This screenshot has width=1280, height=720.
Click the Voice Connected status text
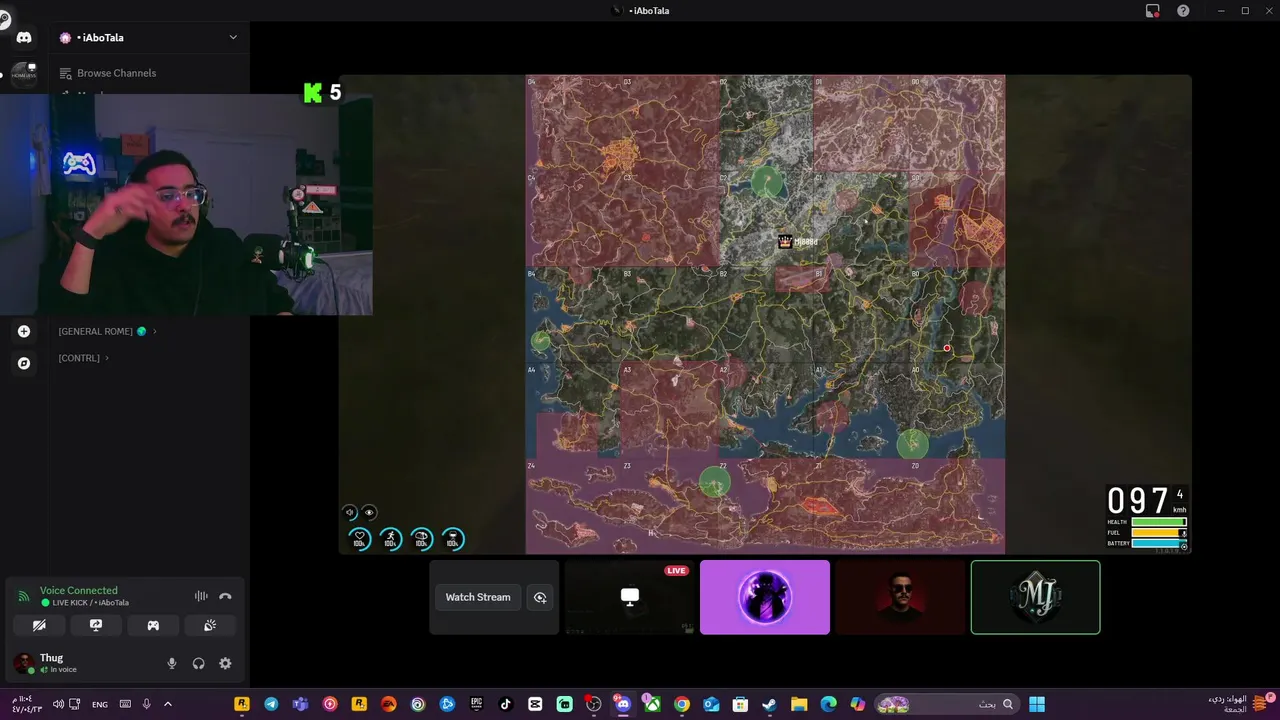[78, 590]
